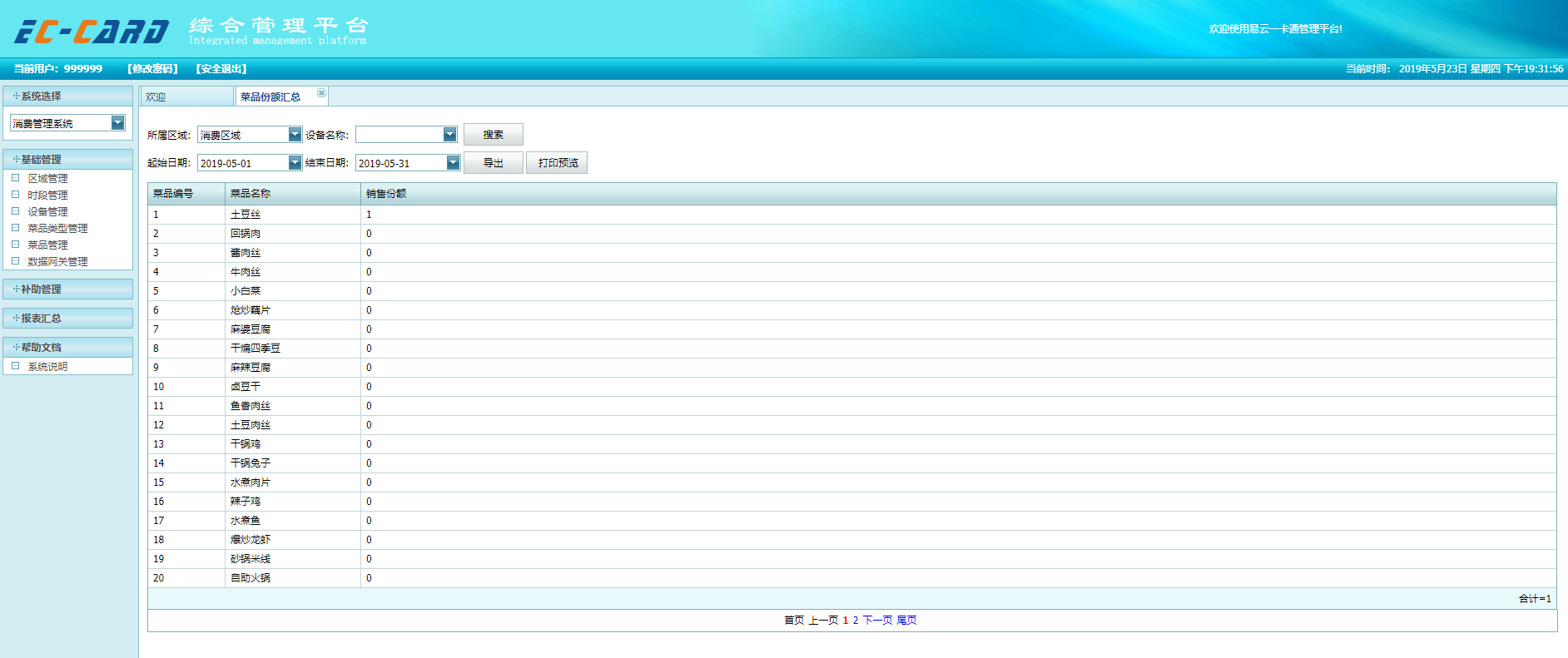1568x658 pixels.
Task: Click the 下一页 link
Action: pos(877,621)
